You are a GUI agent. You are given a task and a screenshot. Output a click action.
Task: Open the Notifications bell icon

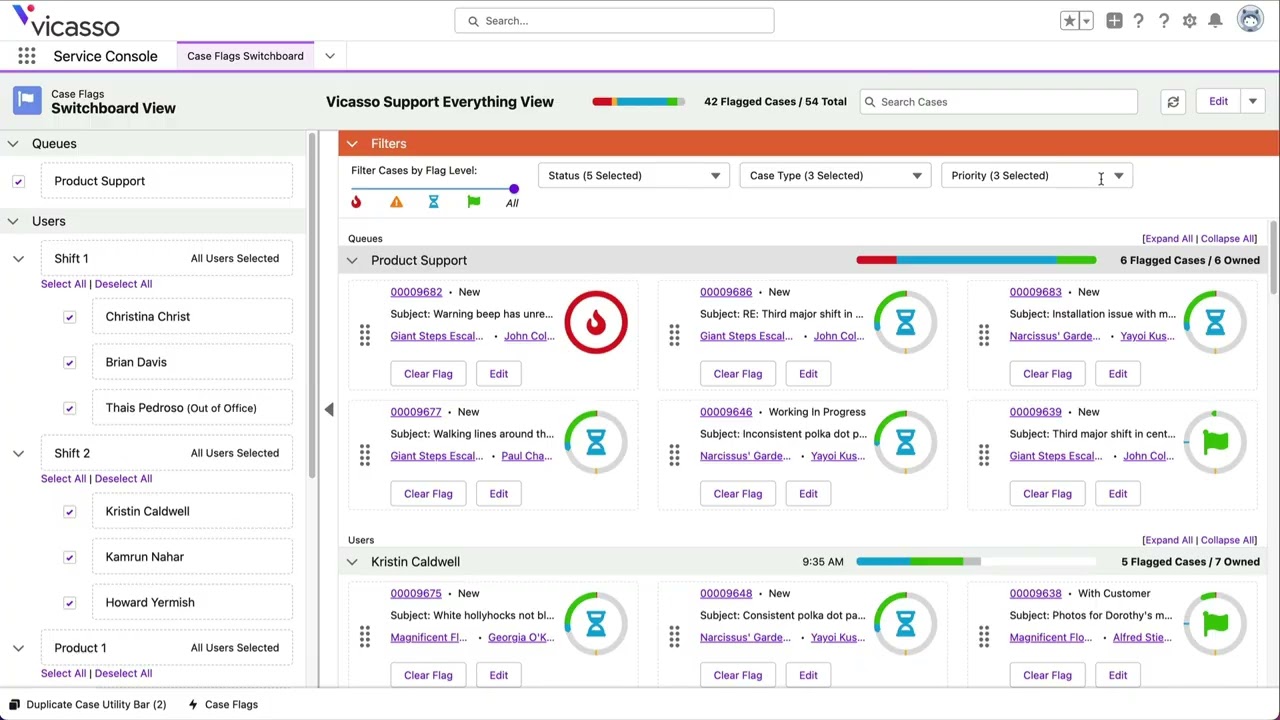[x=1215, y=21]
